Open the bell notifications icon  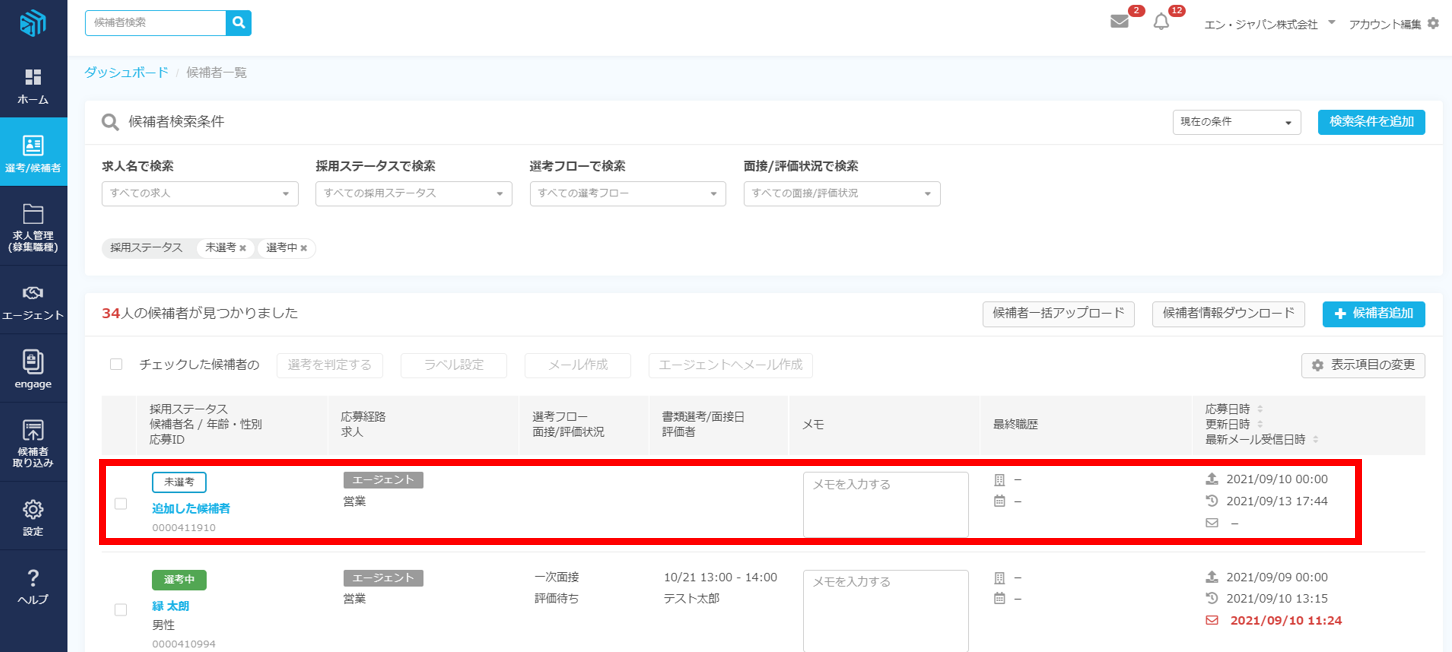pyautogui.click(x=1161, y=22)
